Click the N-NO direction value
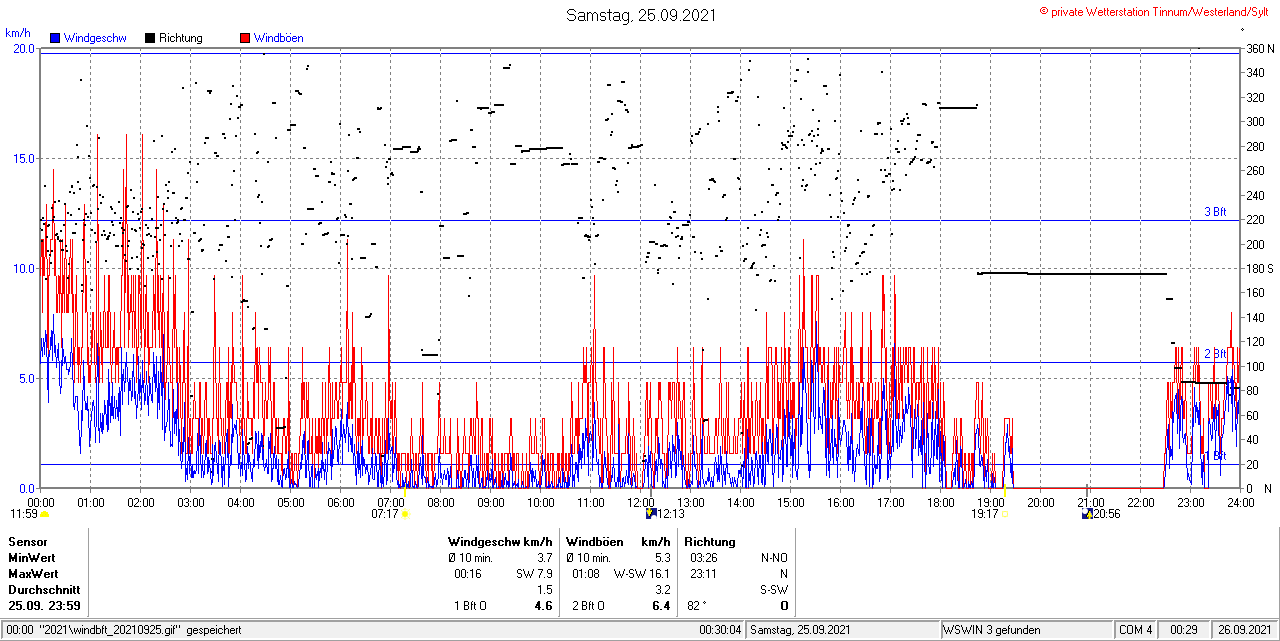Screen dimensions: 1280x641 pyautogui.click(x=773, y=558)
